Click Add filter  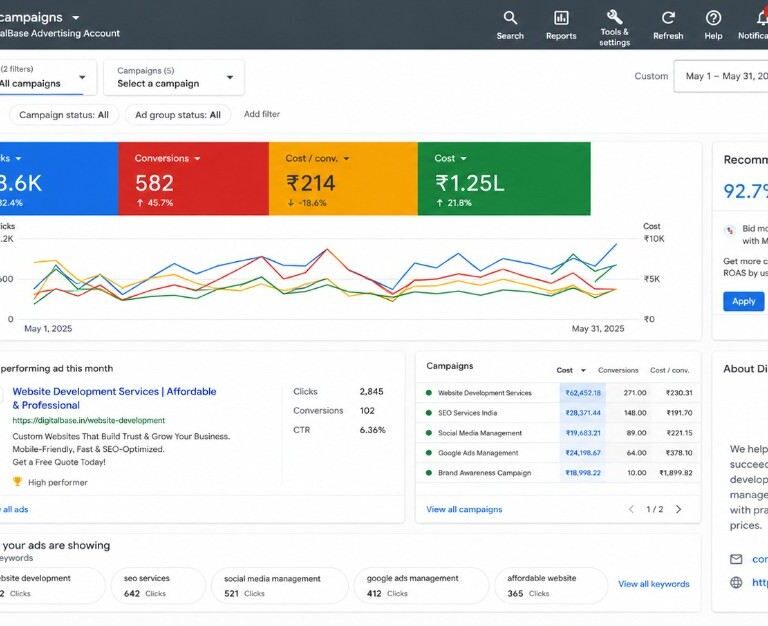pyautogui.click(x=262, y=114)
